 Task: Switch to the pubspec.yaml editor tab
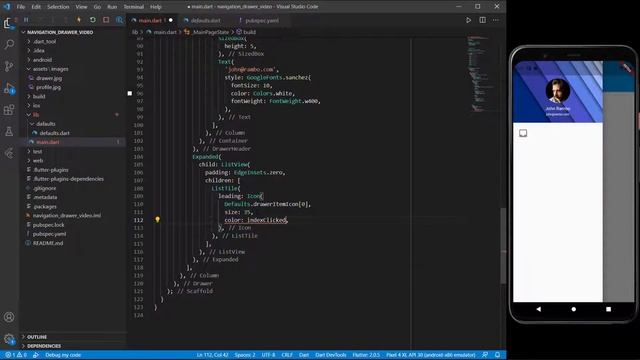[x=262, y=20]
